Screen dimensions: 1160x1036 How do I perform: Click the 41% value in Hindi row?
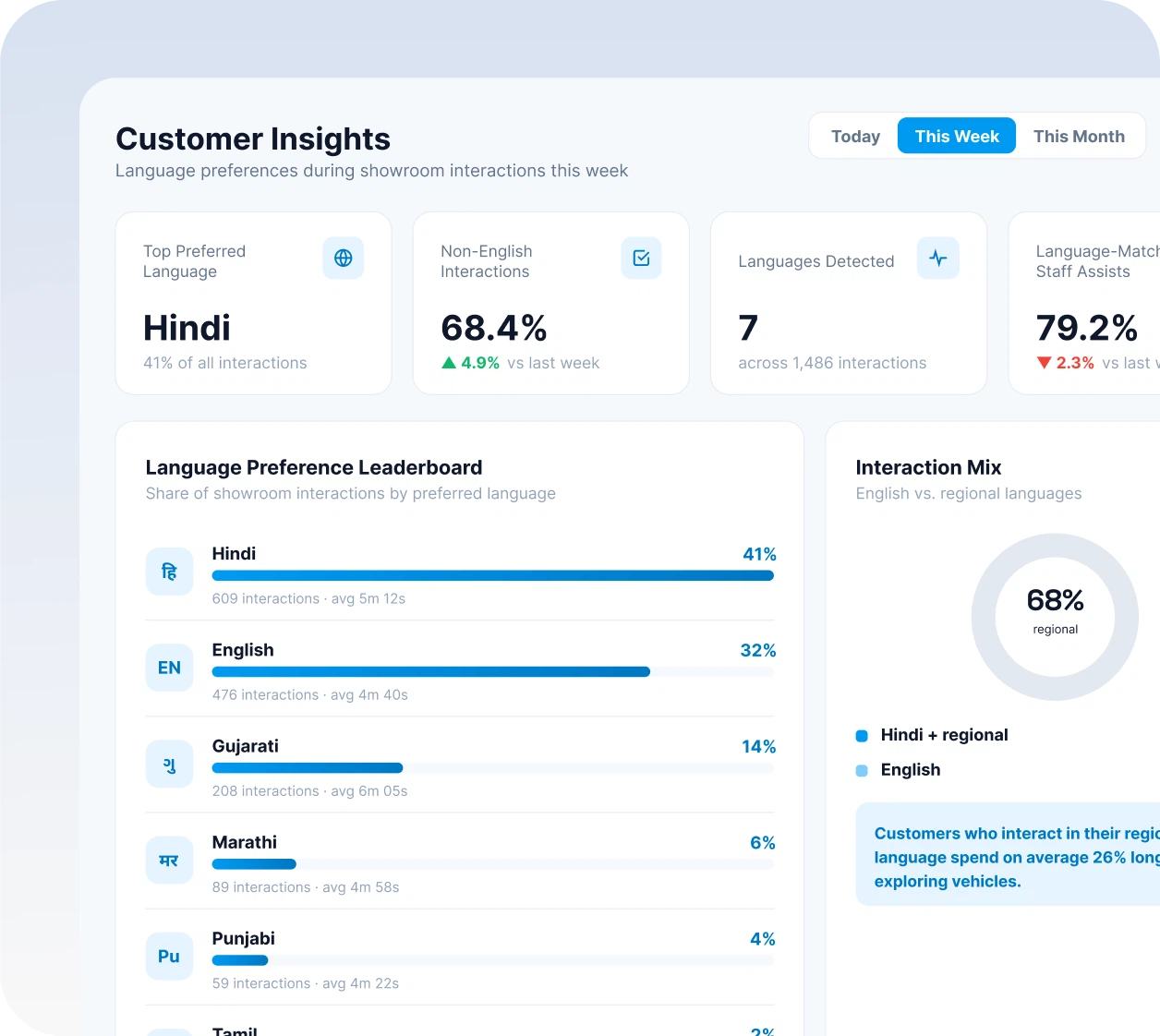click(759, 554)
